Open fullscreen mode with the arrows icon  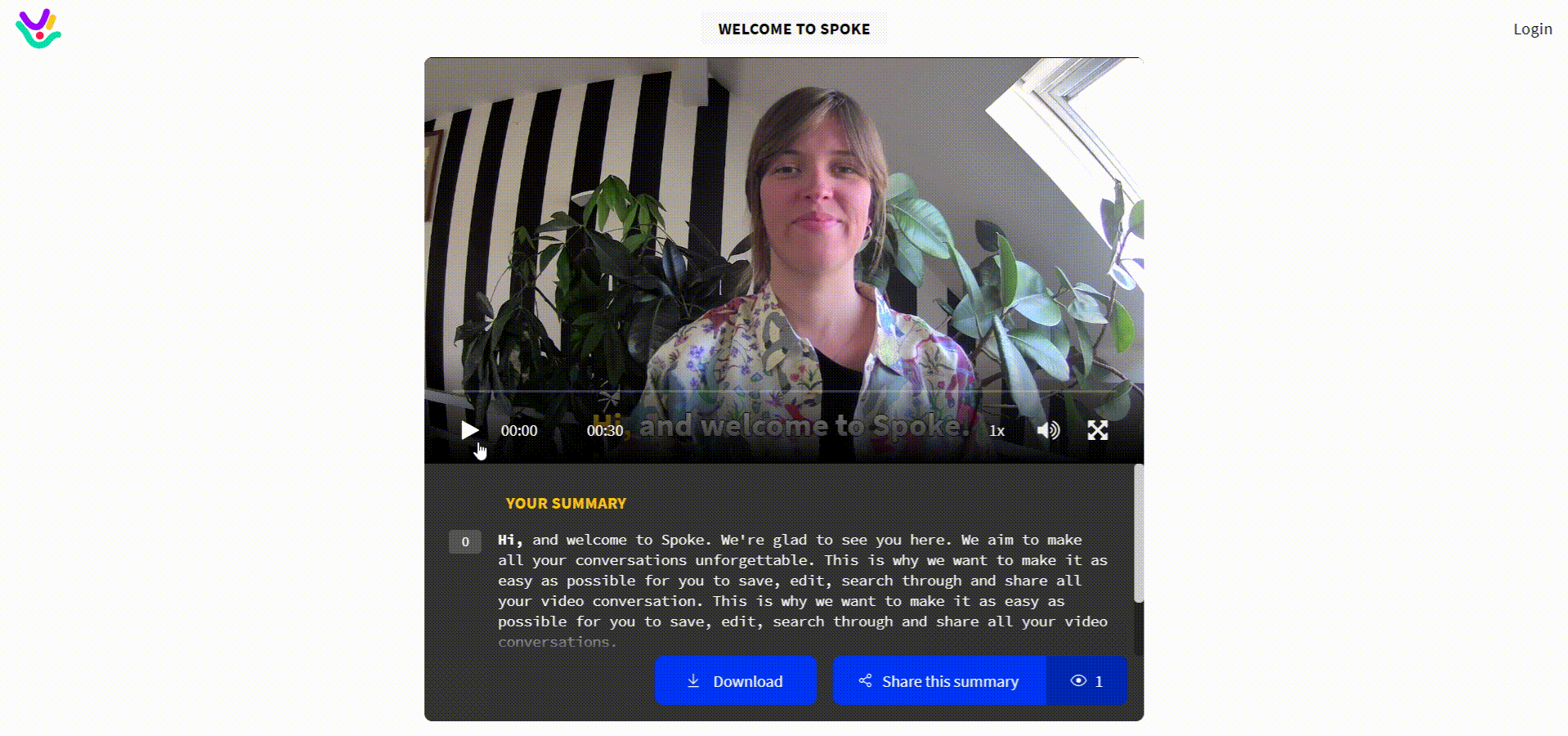coord(1097,430)
